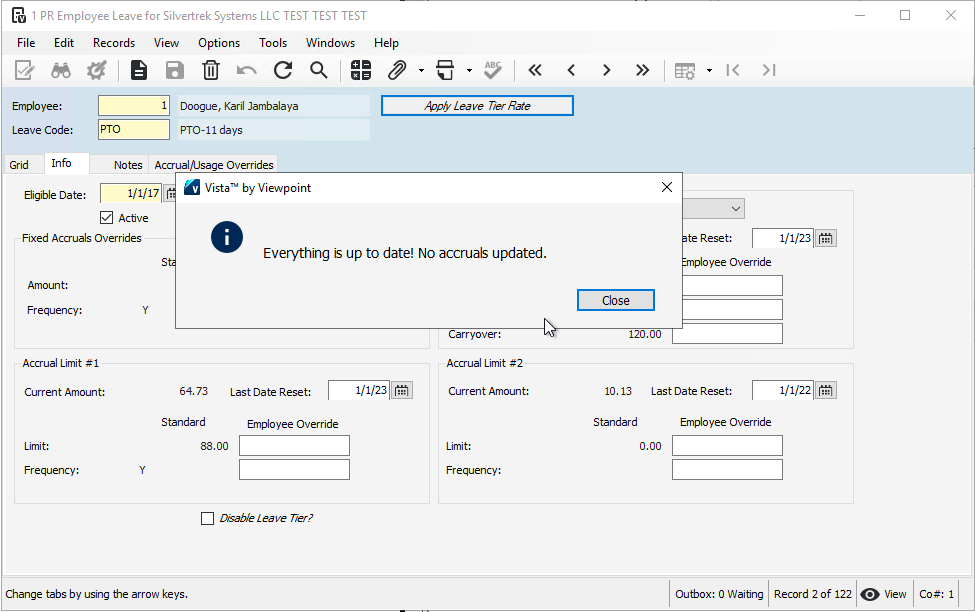Go to last record double-right arrows
The image size is (975, 612).
coord(642,70)
